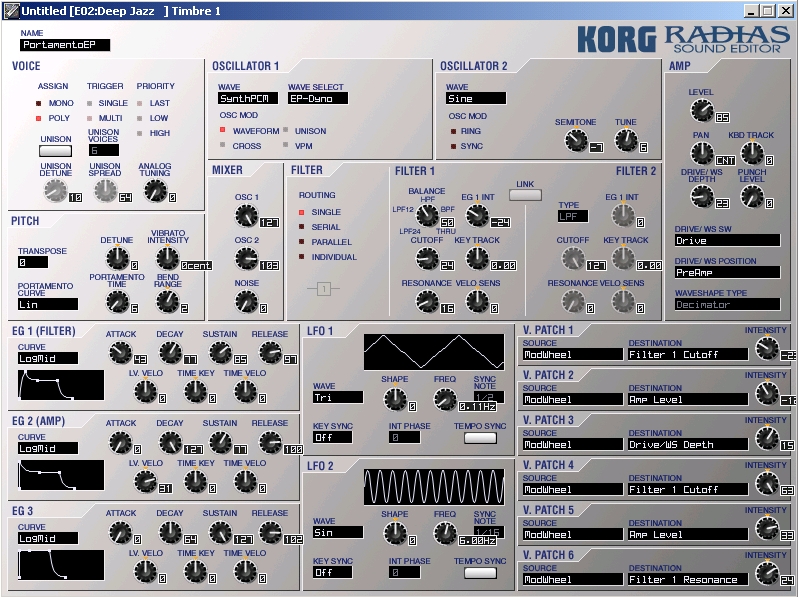
Task: Select LAST priority option
Action: 139,103
